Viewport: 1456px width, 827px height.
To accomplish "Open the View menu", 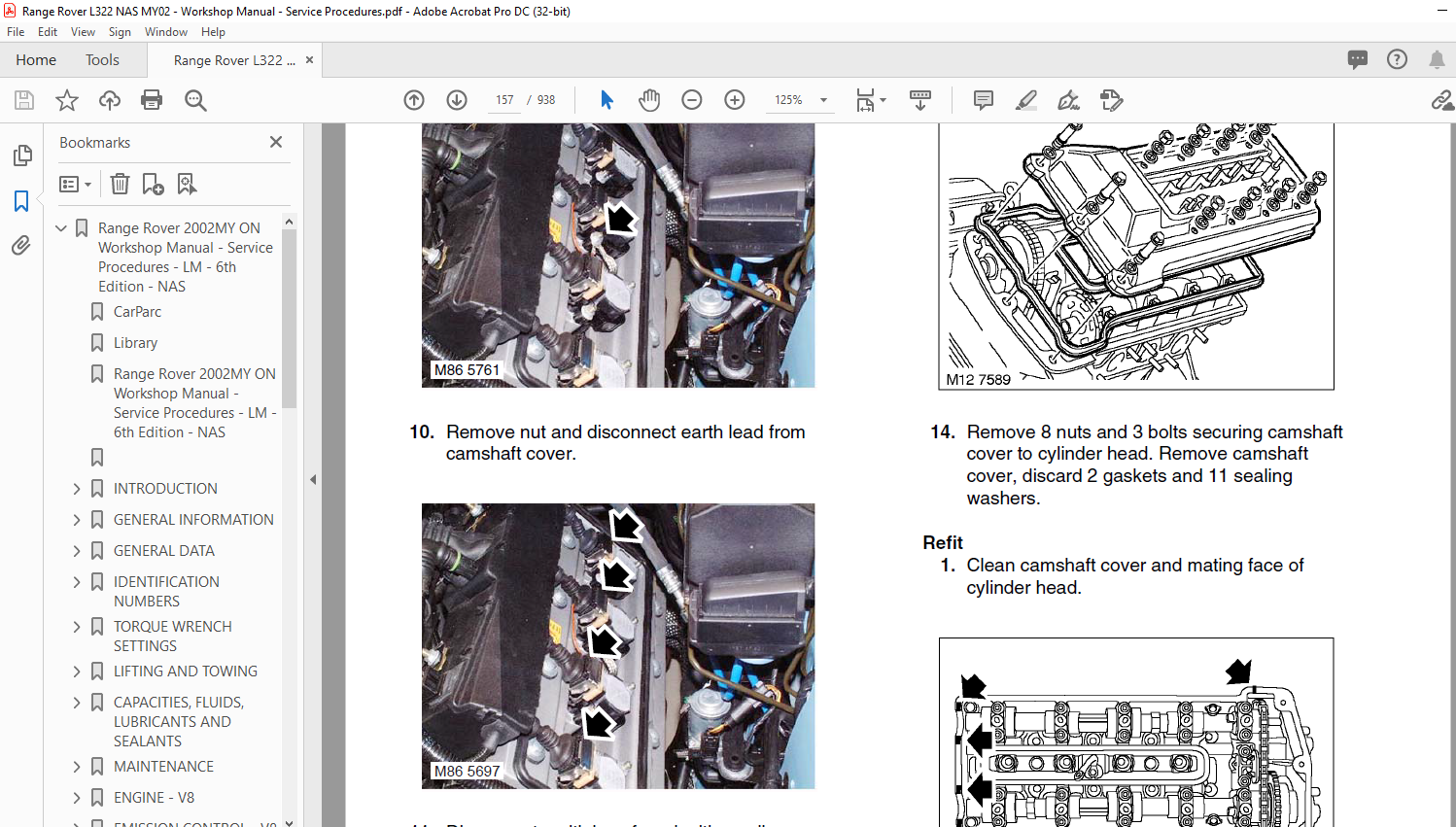I will tap(83, 32).
